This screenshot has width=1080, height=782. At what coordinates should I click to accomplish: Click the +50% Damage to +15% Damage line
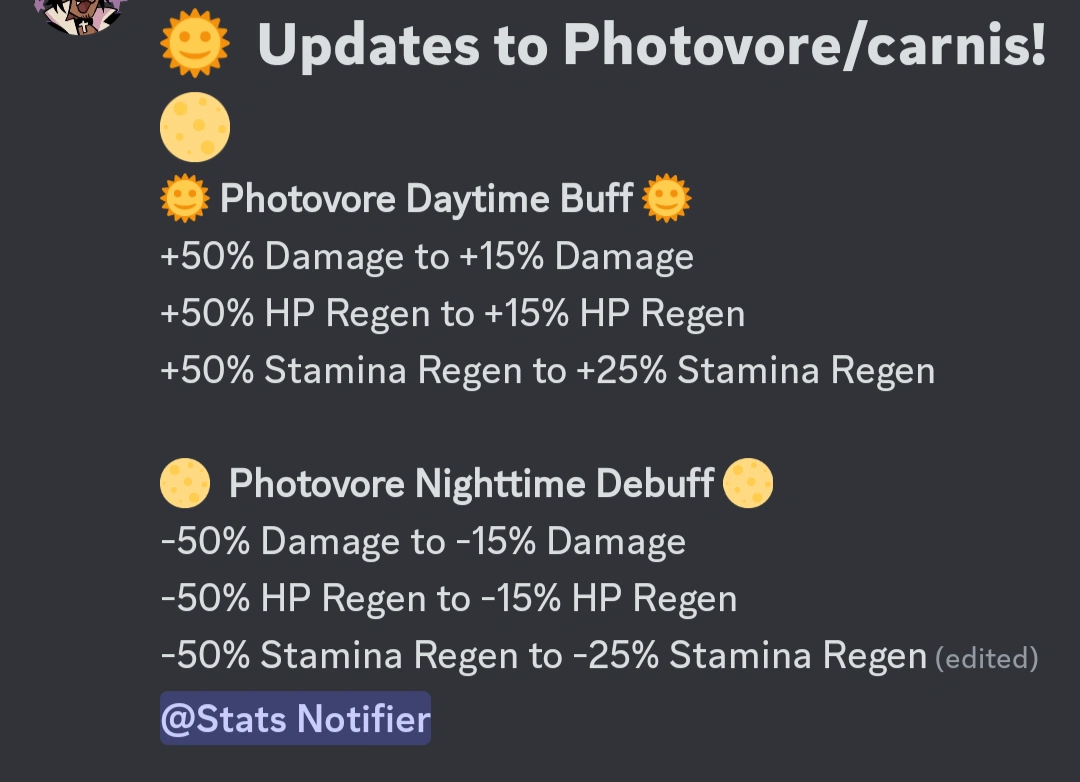tap(427, 256)
